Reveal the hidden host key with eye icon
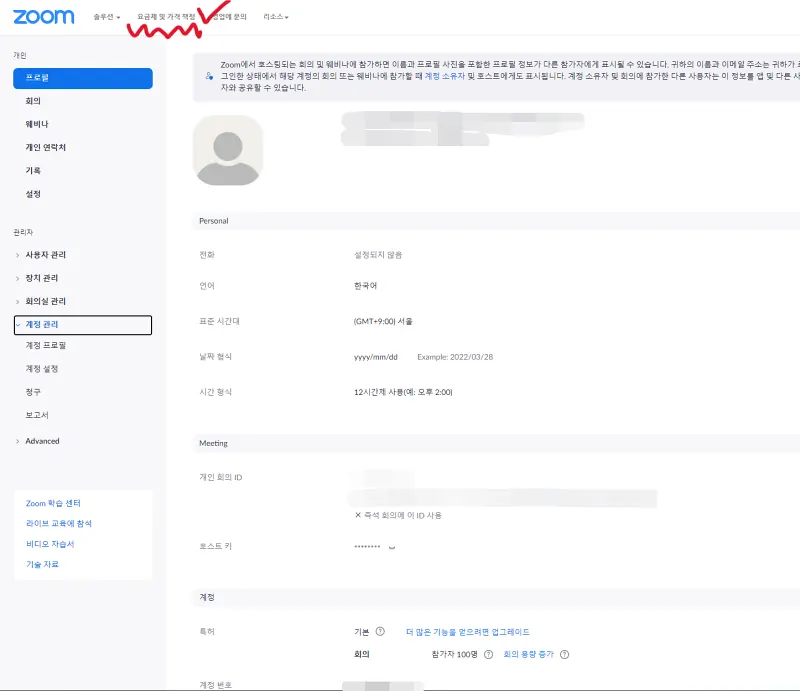The image size is (800, 691). pyautogui.click(x=392, y=547)
